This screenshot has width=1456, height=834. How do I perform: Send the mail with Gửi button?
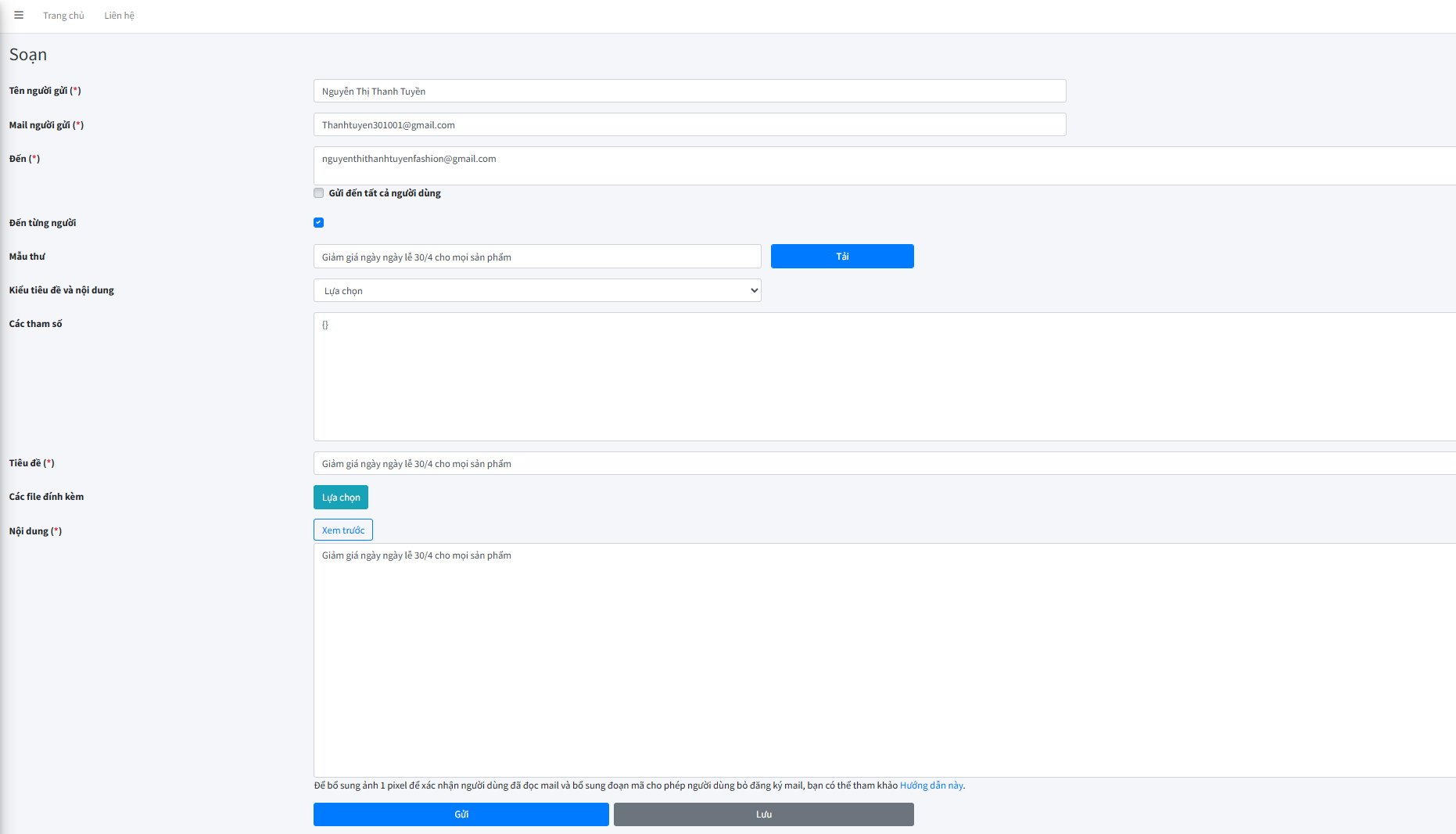(x=461, y=814)
